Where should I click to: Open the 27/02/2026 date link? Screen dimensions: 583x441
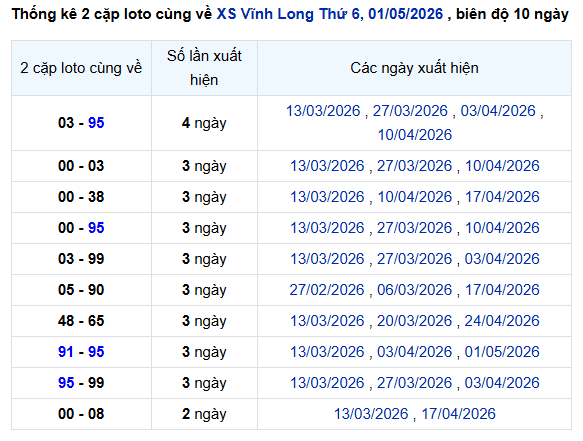[x=327, y=290]
